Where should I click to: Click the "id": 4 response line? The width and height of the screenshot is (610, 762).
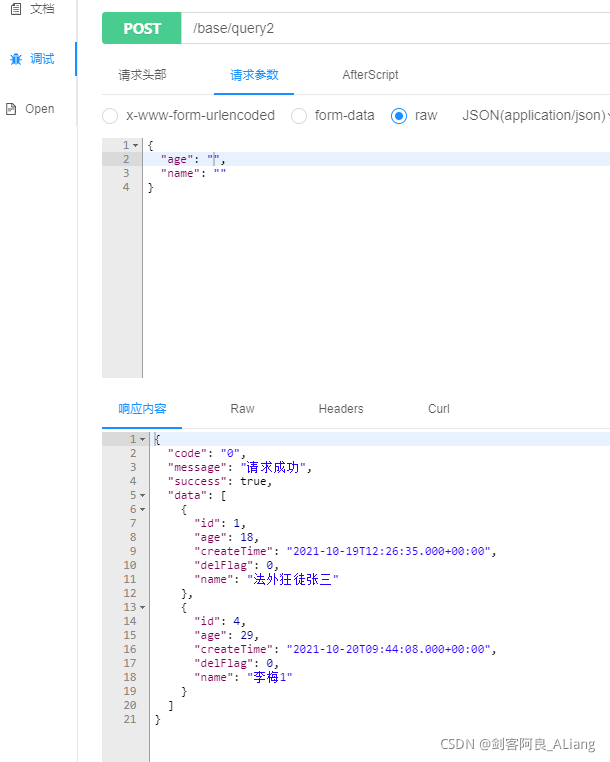pyautogui.click(x=220, y=621)
